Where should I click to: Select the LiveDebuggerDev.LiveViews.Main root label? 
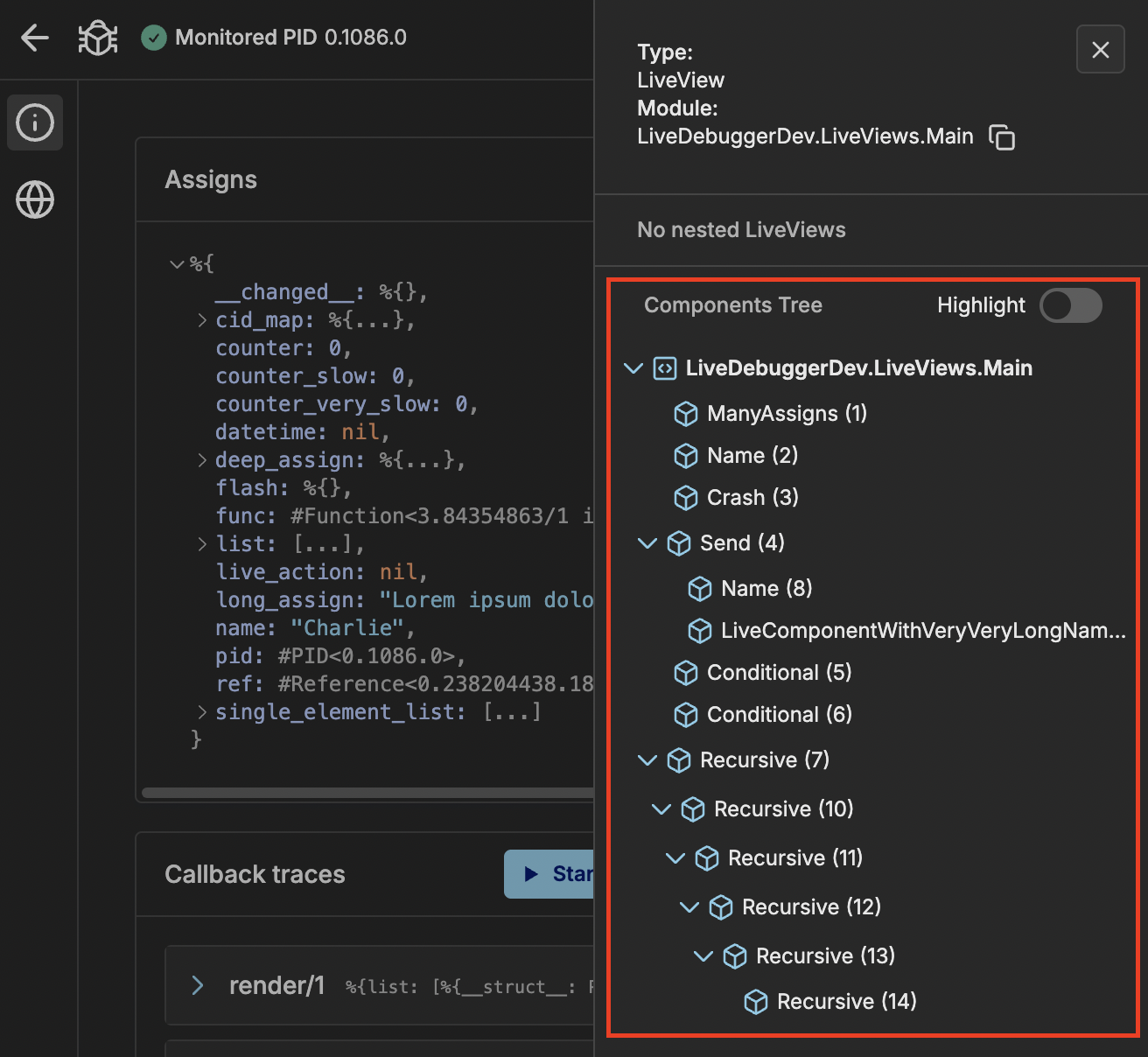click(859, 368)
